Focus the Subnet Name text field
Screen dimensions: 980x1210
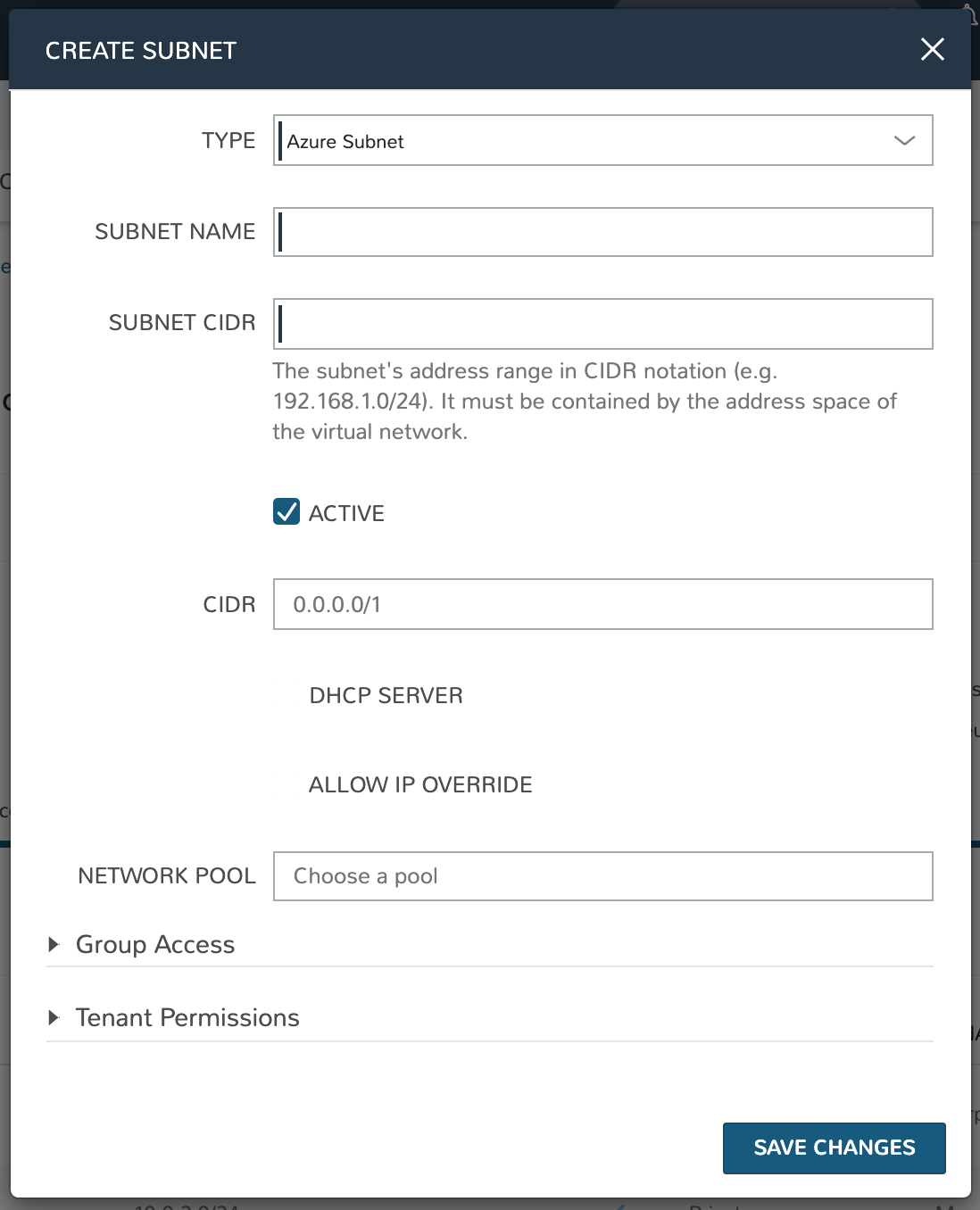(602, 232)
